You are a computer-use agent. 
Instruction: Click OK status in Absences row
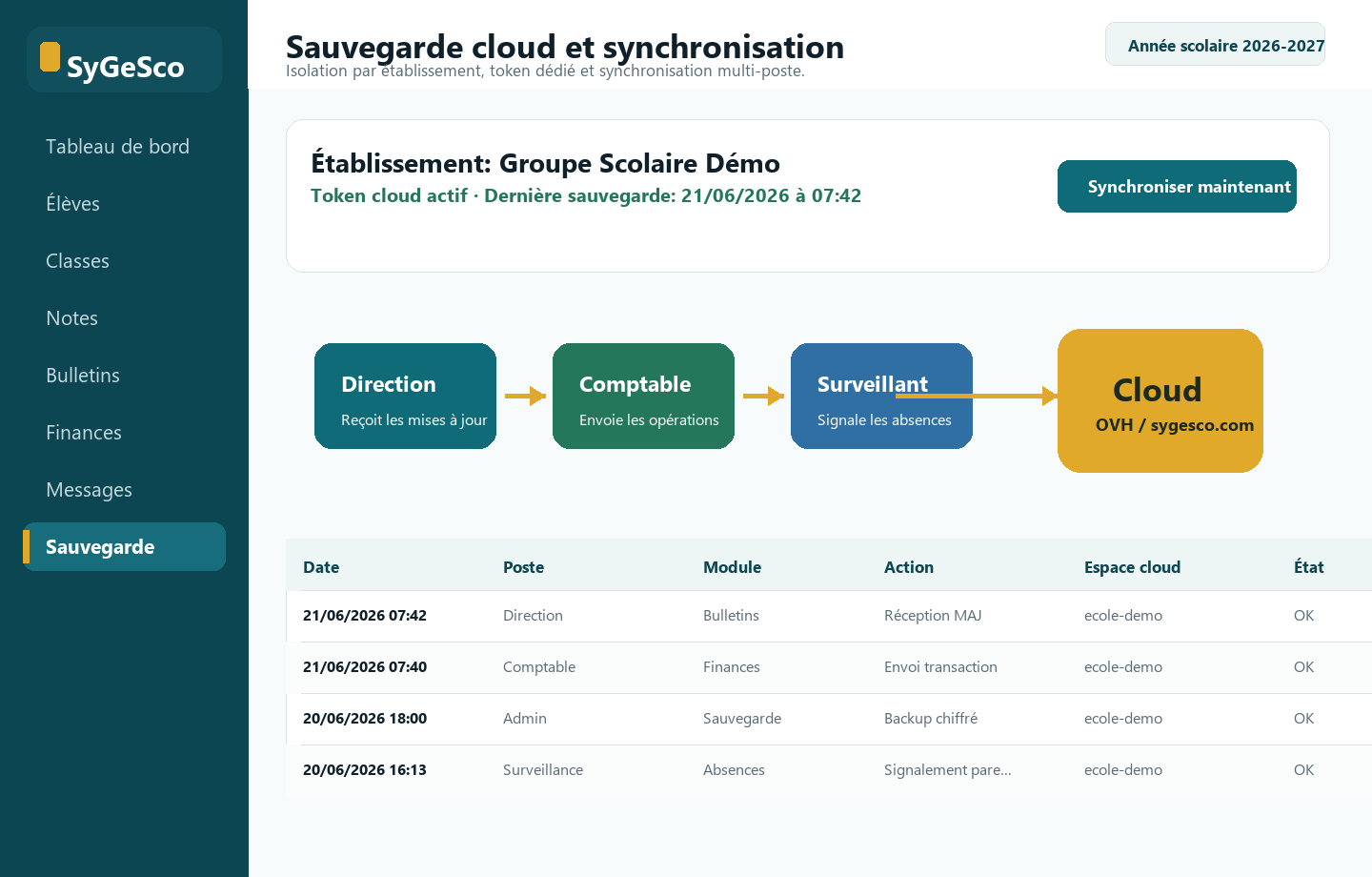pyautogui.click(x=1303, y=770)
